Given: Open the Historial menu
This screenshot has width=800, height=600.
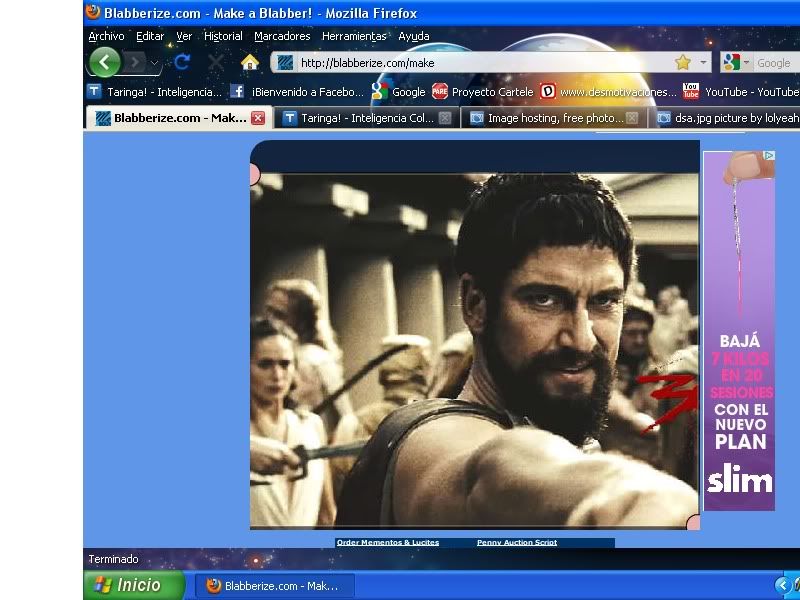Looking at the screenshot, I should [x=223, y=36].
